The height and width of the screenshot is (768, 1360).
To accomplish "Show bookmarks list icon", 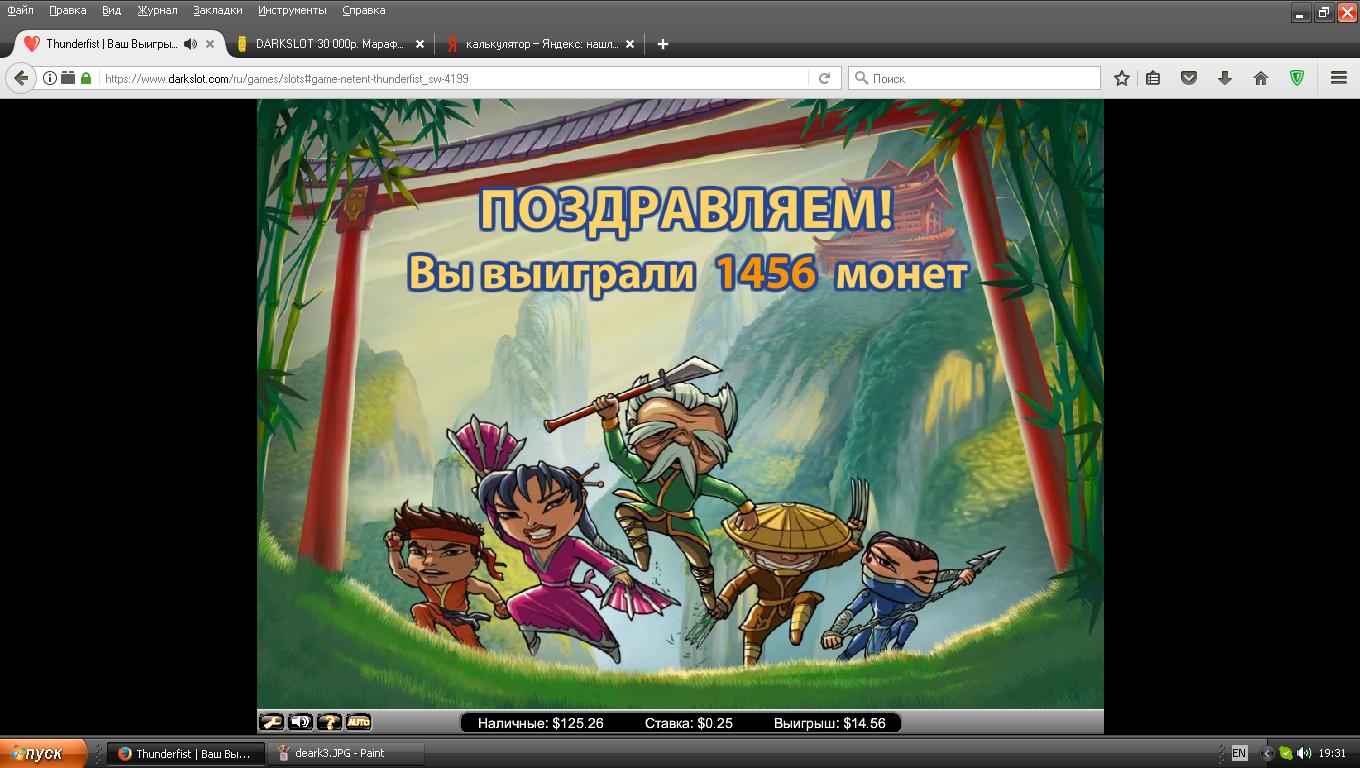I will click(1153, 78).
